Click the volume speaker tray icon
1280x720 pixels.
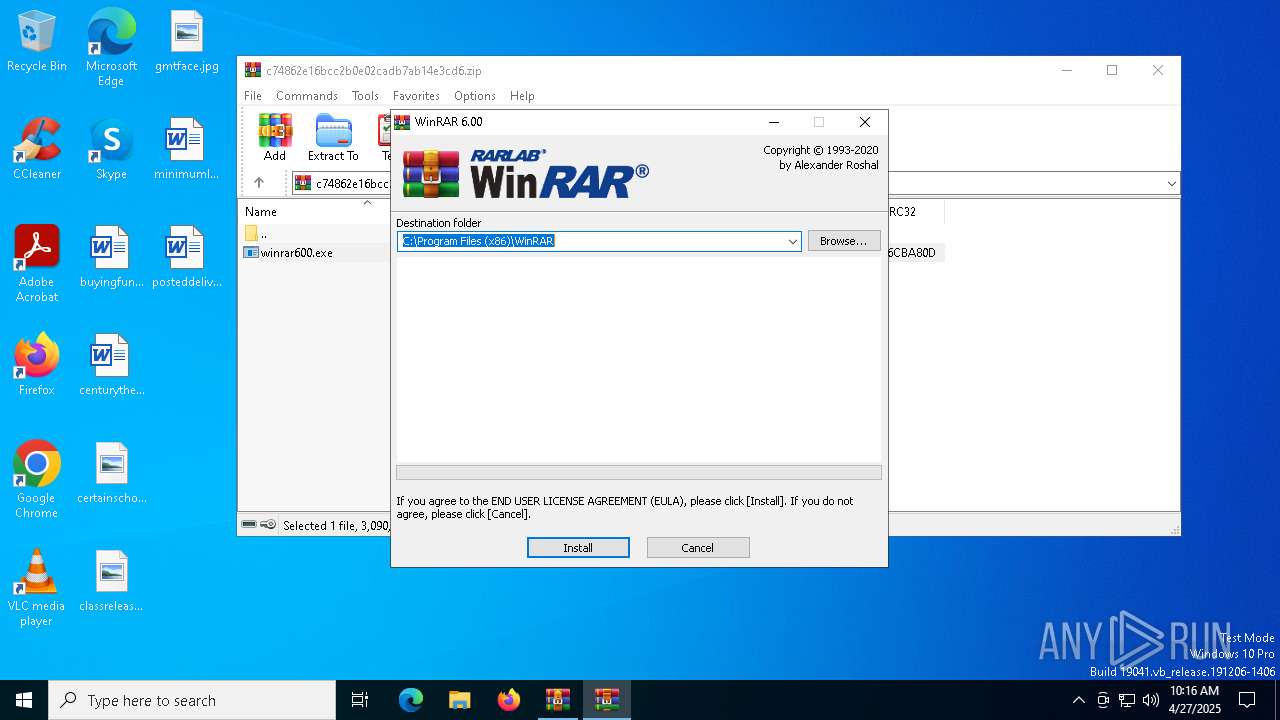(x=1150, y=700)
